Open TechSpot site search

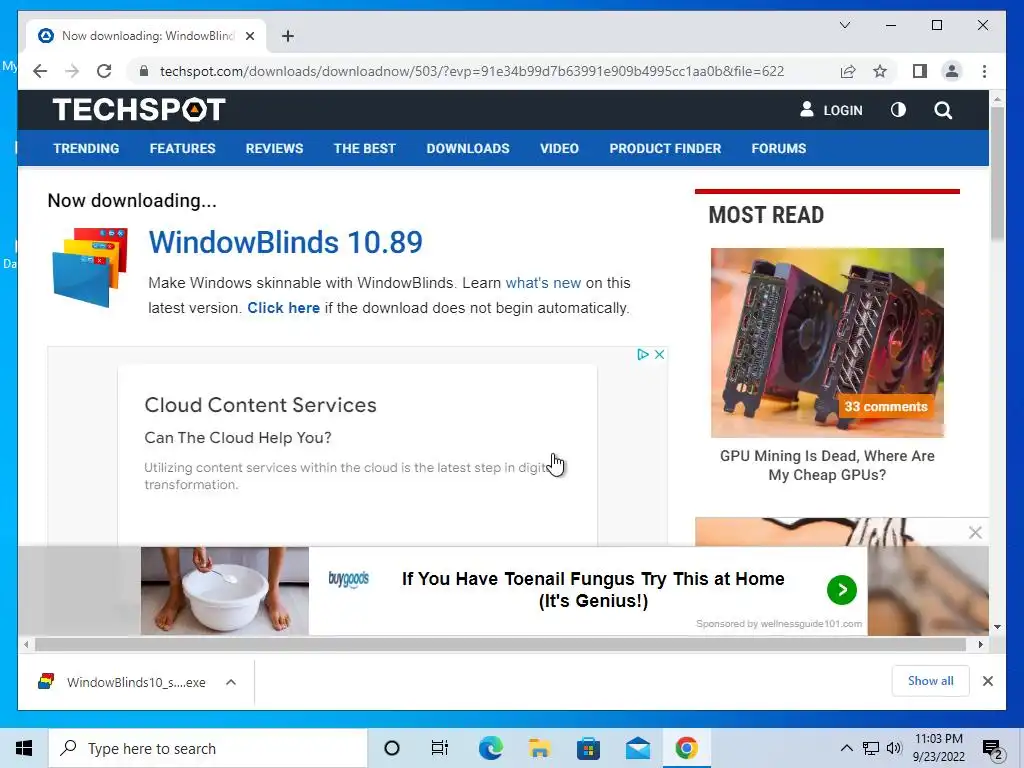pyautogui.click(x=942, y=110)
